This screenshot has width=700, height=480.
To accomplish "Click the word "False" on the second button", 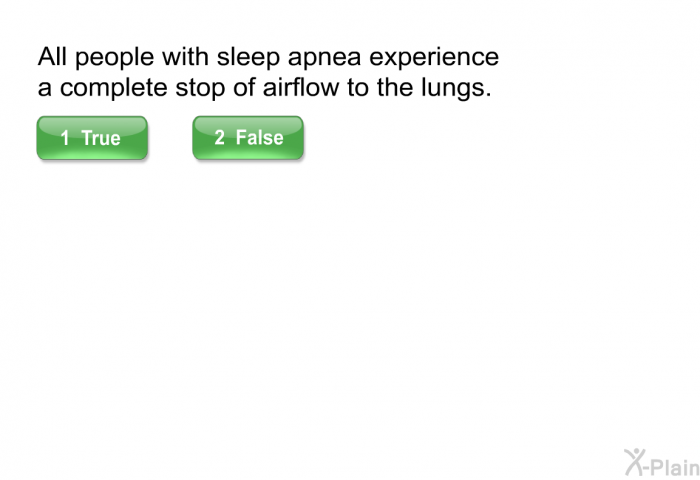I will pos(259,138).
